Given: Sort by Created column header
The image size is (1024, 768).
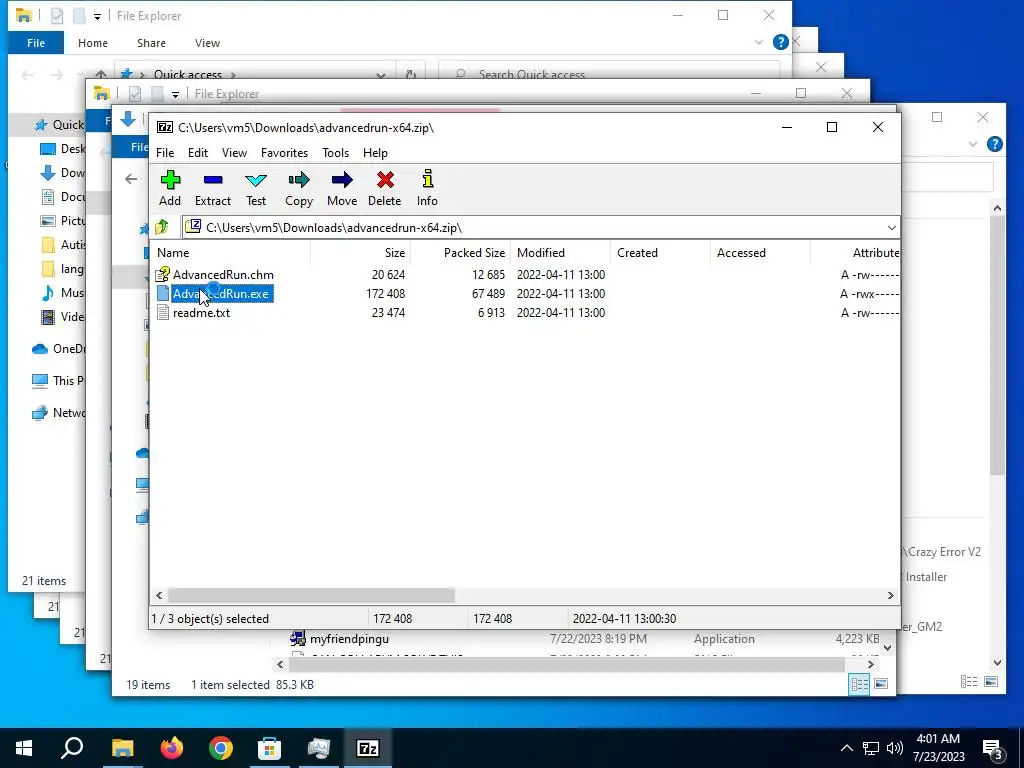Looking at the screenshot, I should point(637,253).
